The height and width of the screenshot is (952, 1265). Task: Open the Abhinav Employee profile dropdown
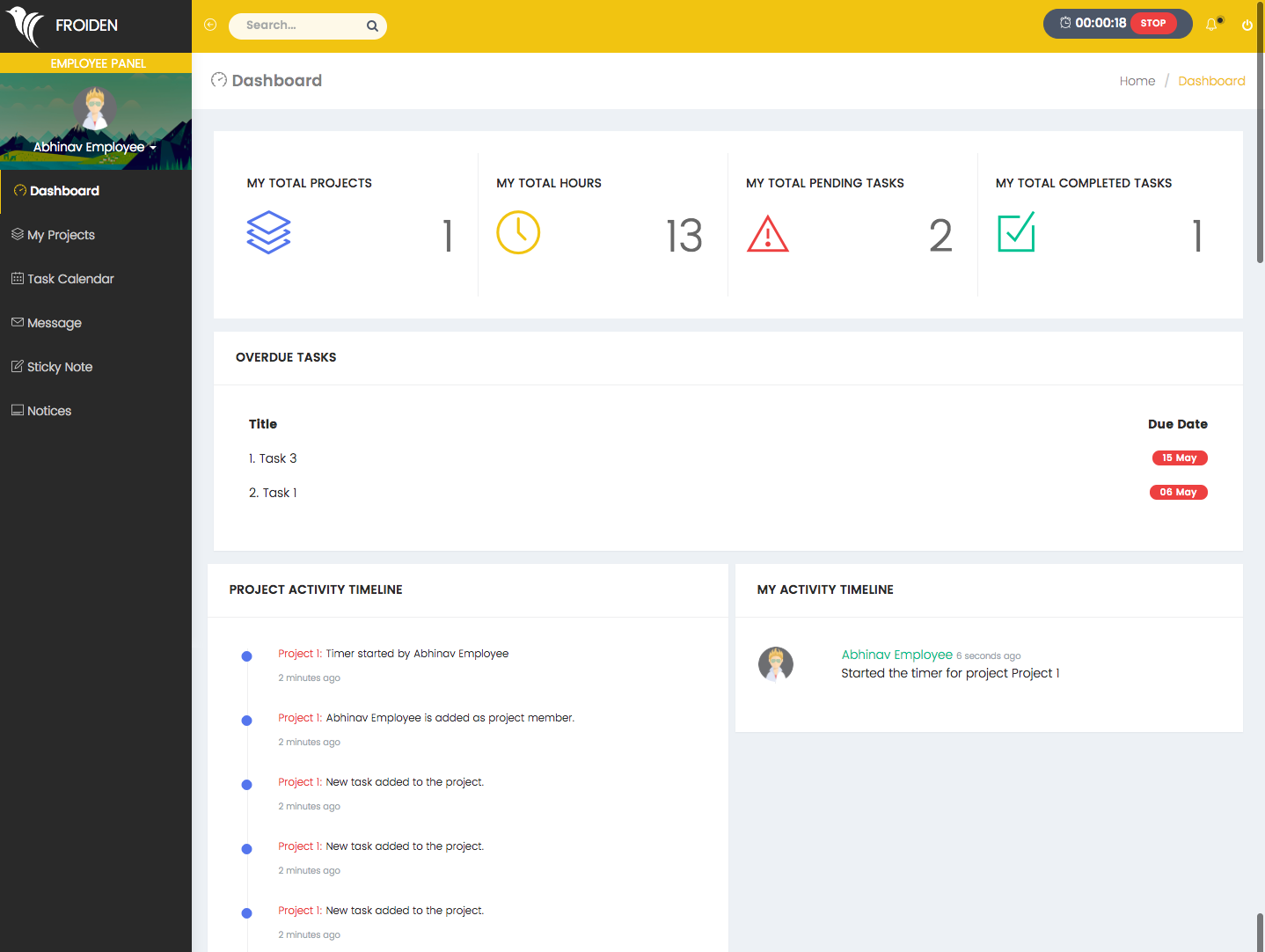tap(95, 147)
